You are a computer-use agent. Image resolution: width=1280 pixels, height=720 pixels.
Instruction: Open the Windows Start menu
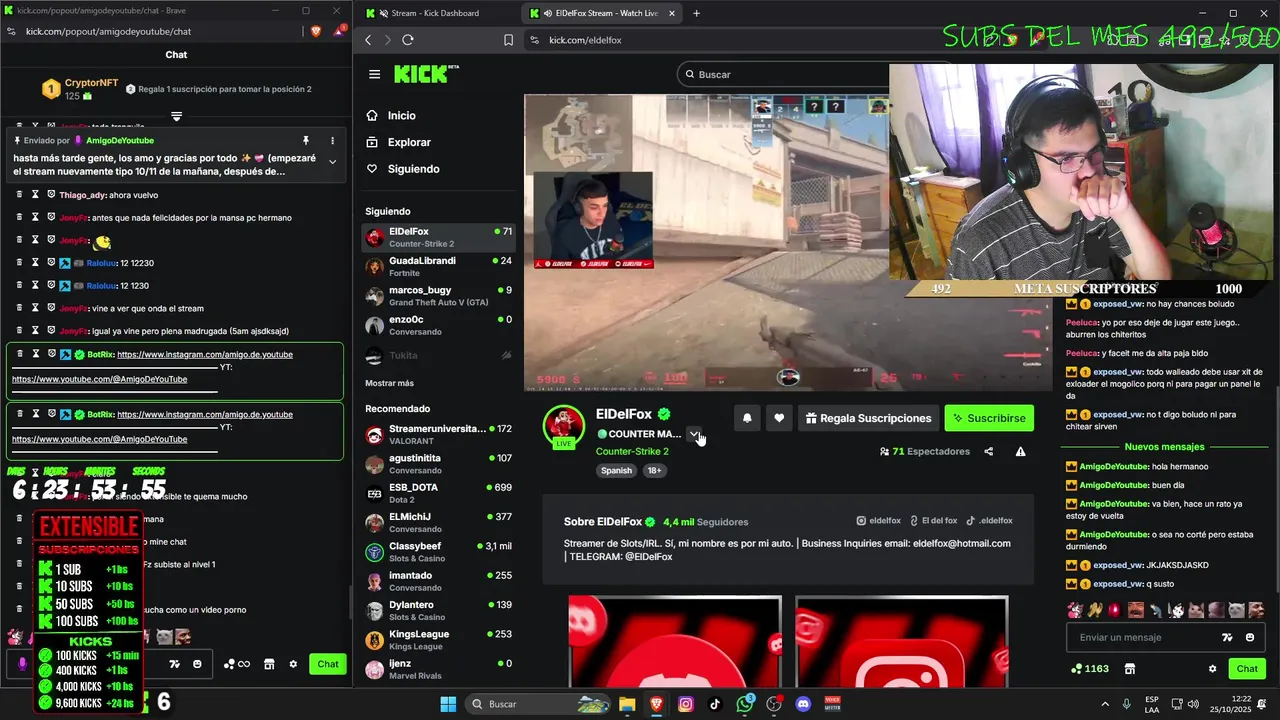(x=448, y=704)
